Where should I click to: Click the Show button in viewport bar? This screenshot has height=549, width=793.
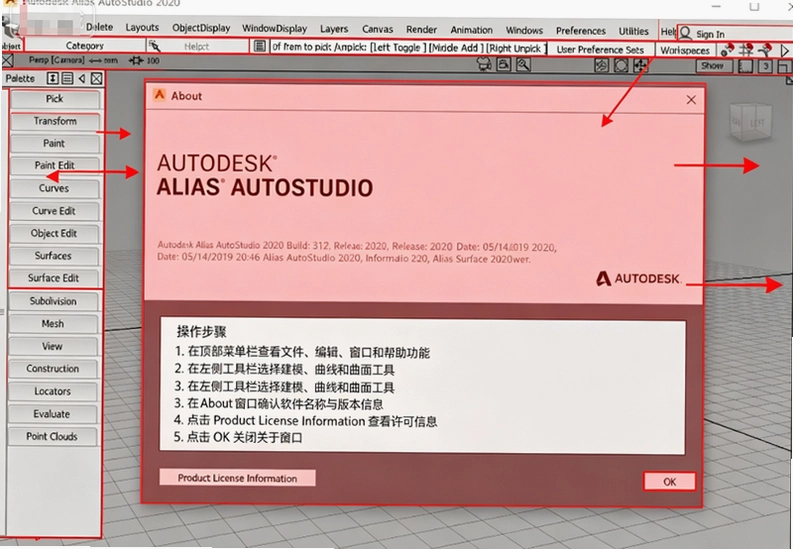click(712, 66)
